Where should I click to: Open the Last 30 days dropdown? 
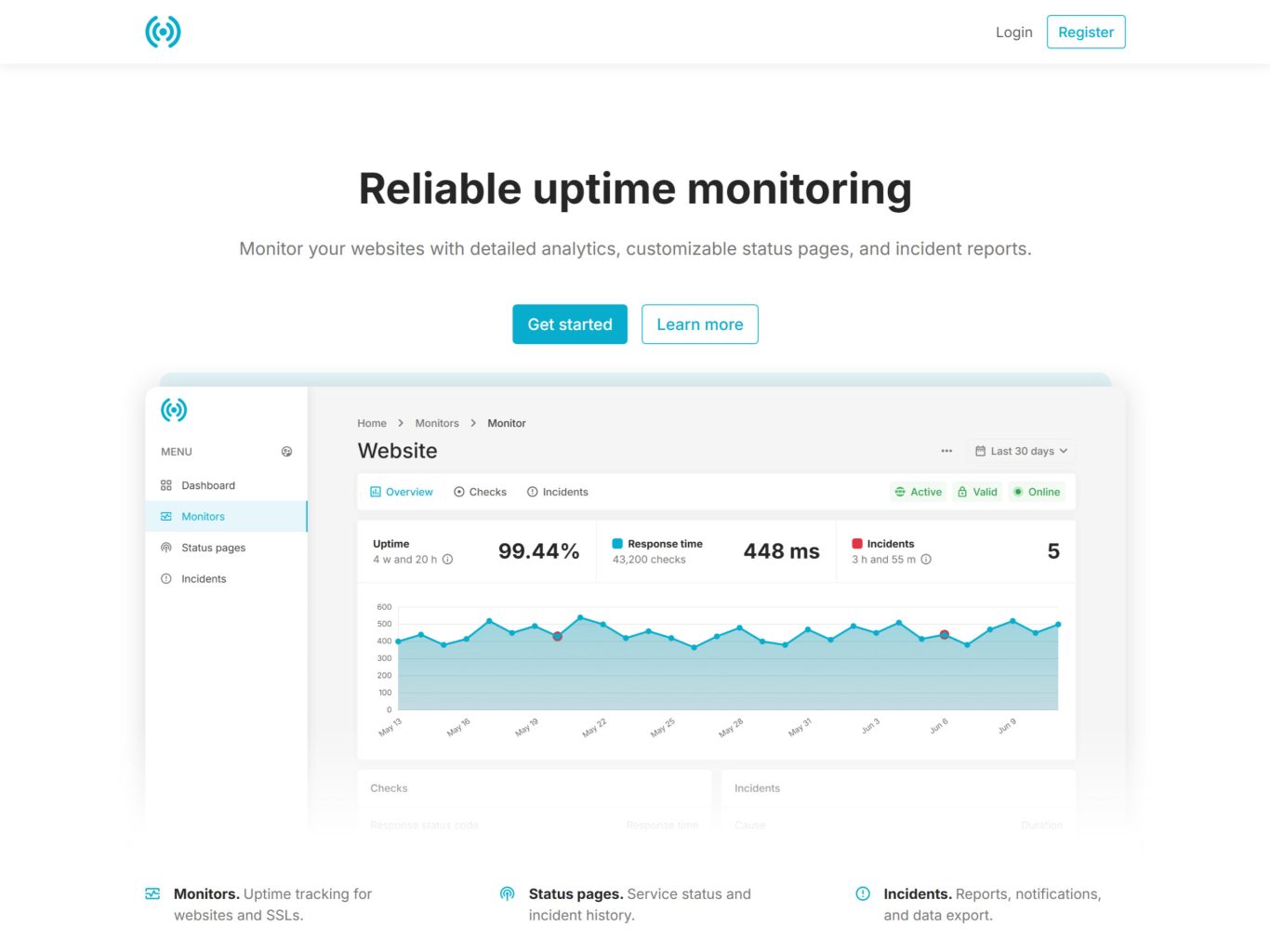1021,451
